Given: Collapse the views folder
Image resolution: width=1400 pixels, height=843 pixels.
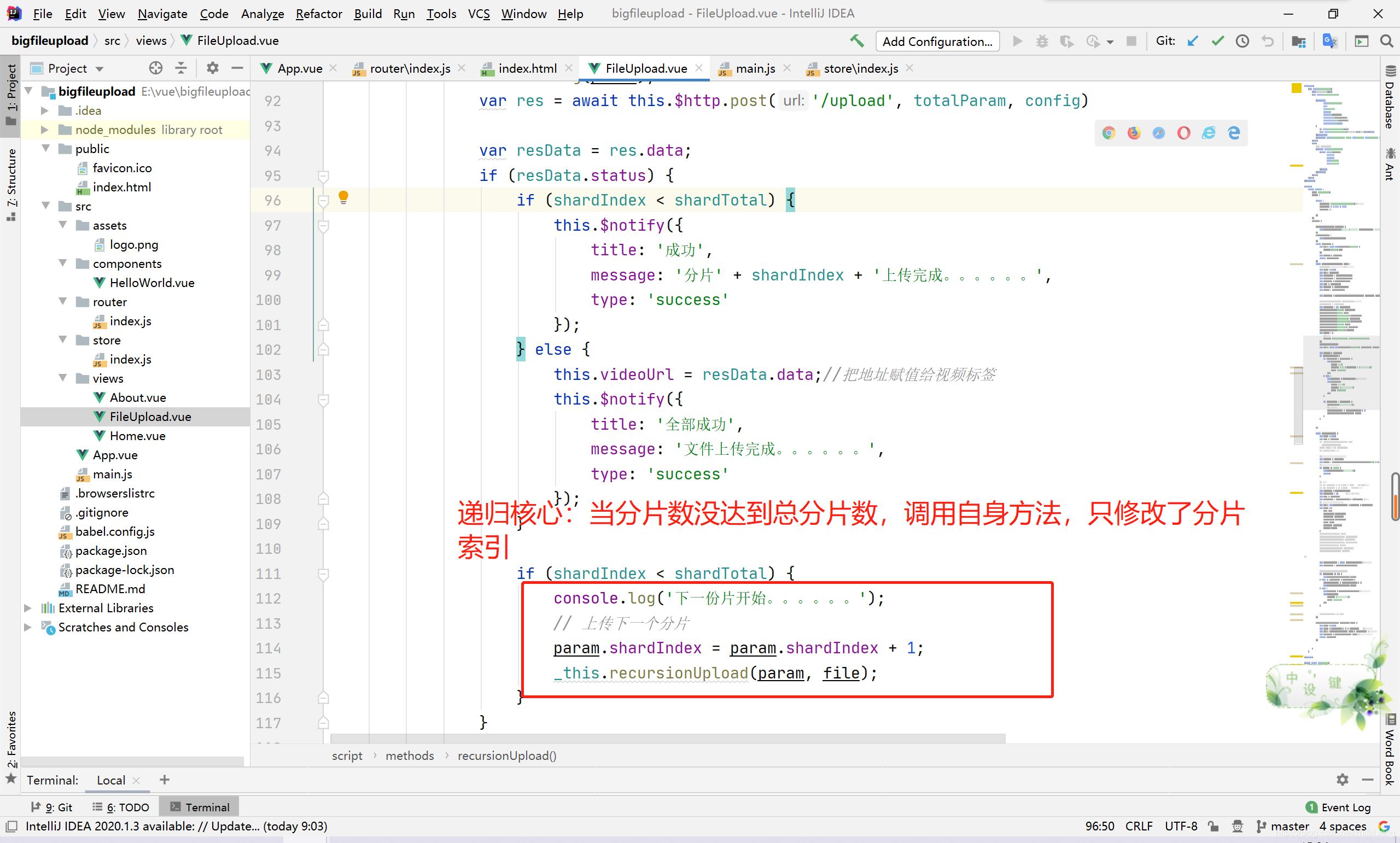Looking at the screenshot, I should [x=62, y=378].
